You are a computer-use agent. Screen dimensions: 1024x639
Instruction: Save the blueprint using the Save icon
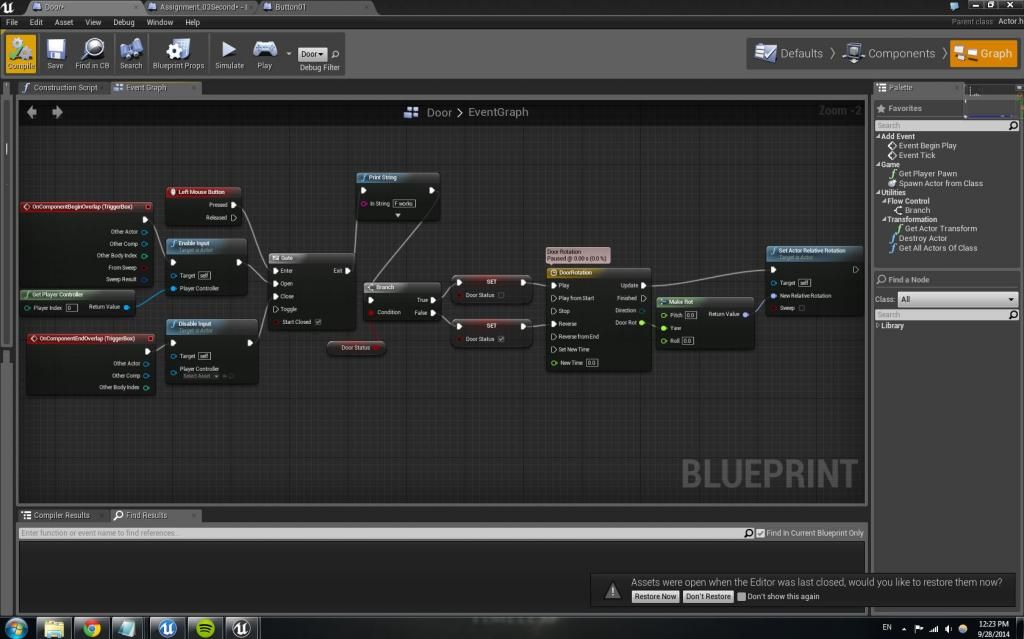[55, 52]
